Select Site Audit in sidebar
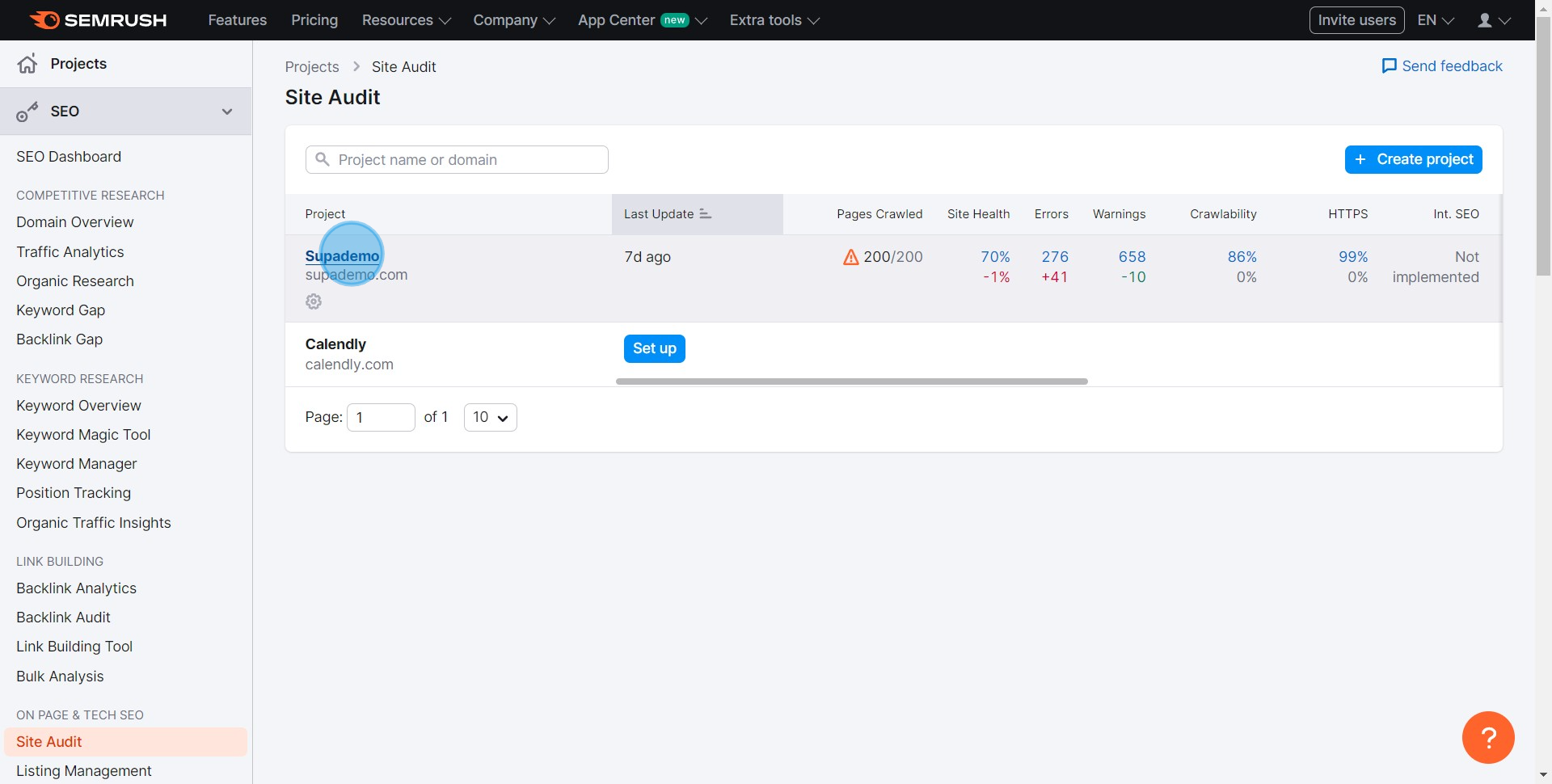This screenshot has height=784, width=1552. pos(125,742)
